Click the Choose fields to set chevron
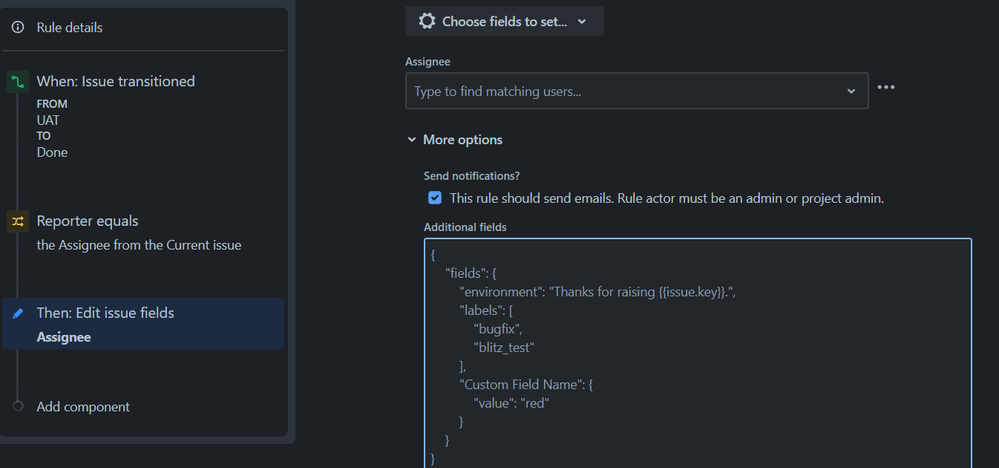This screenshot has width=999, height=468. (x=582, y=22)
